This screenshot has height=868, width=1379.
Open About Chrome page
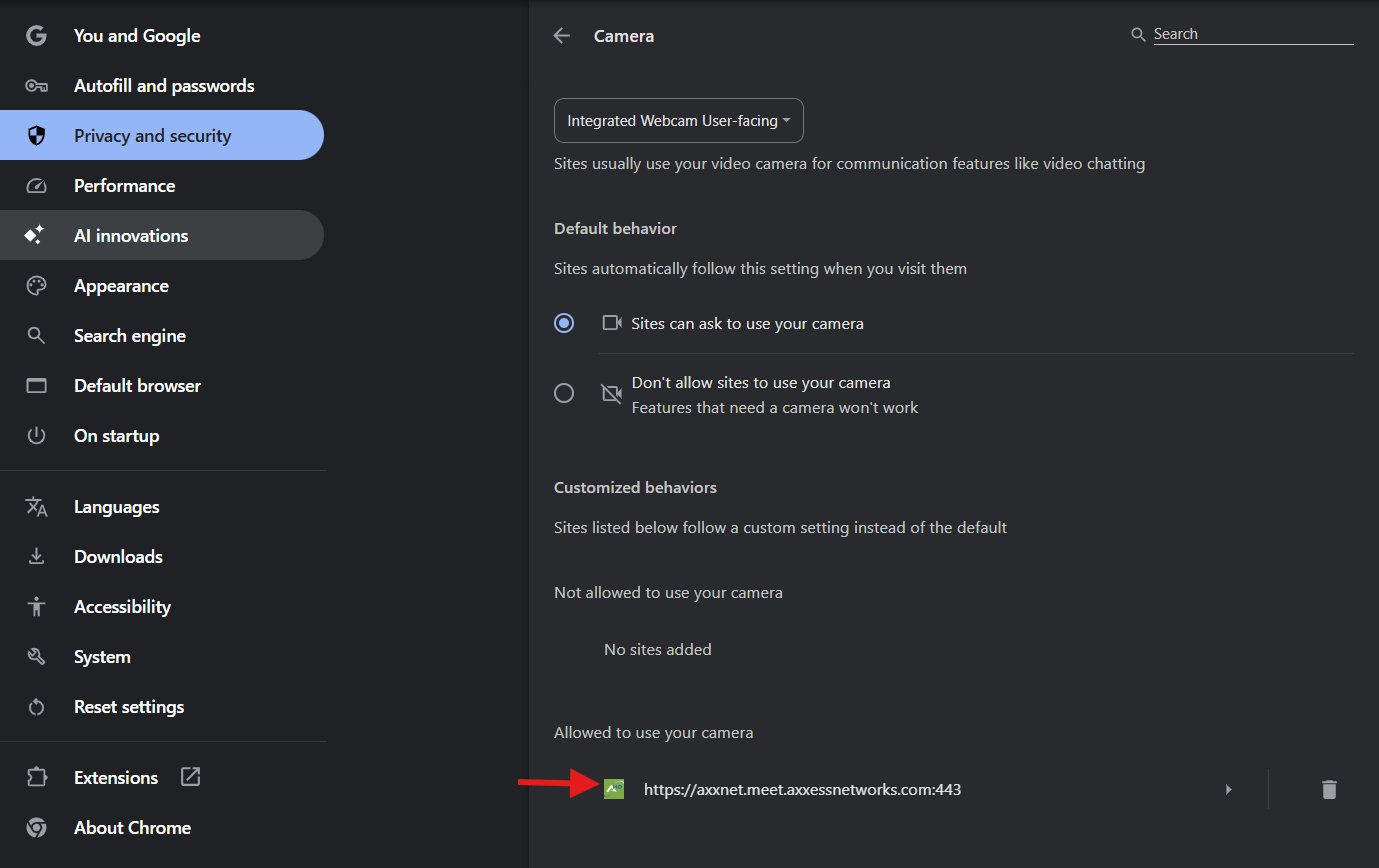pos(132,828)
